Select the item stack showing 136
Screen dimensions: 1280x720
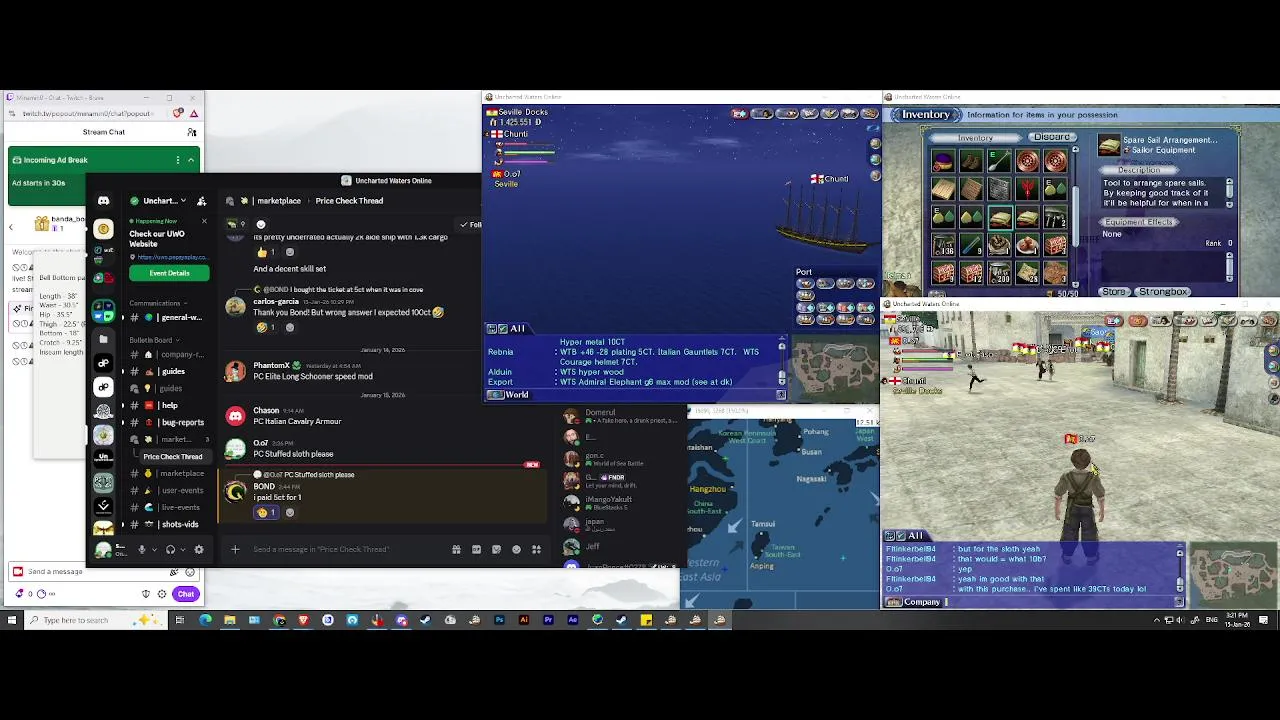click(x=943, y=246)
